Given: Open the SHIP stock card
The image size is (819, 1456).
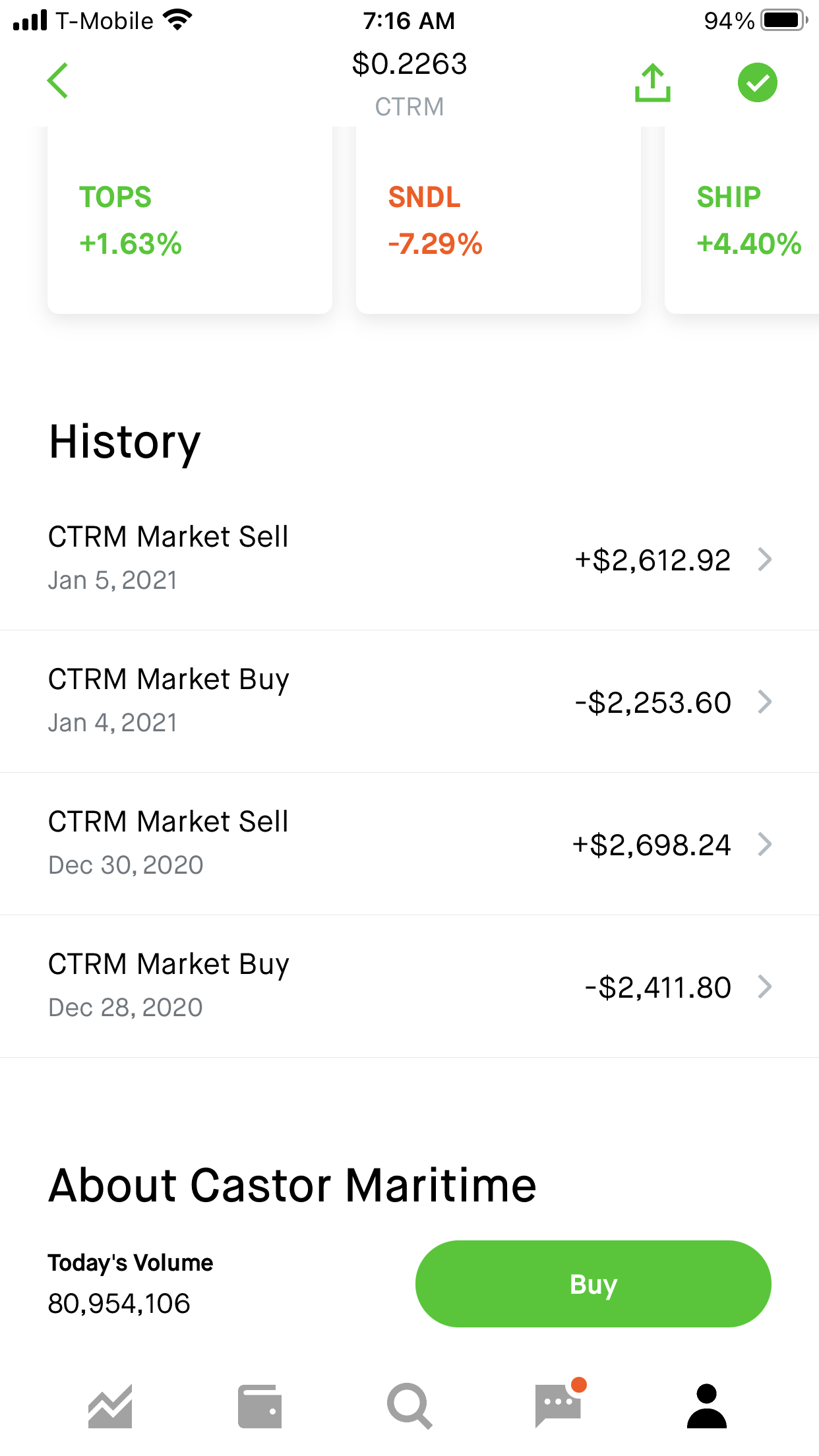Looking at the screenshot, I should pyautogui.click(x=742, y=220).
